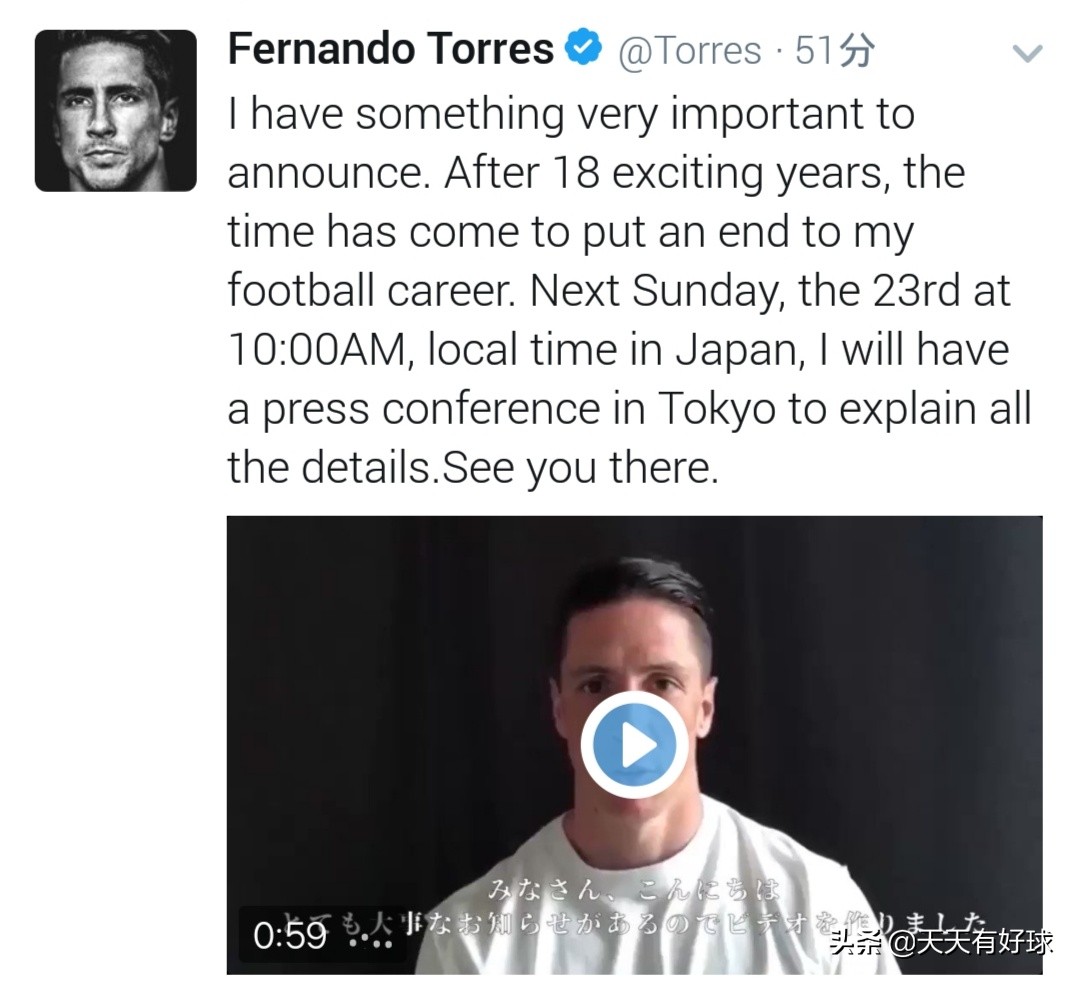The image size is (1078, 981).
Task: Click the 51分 tweet timestamp
Action: tap(834, 50)
